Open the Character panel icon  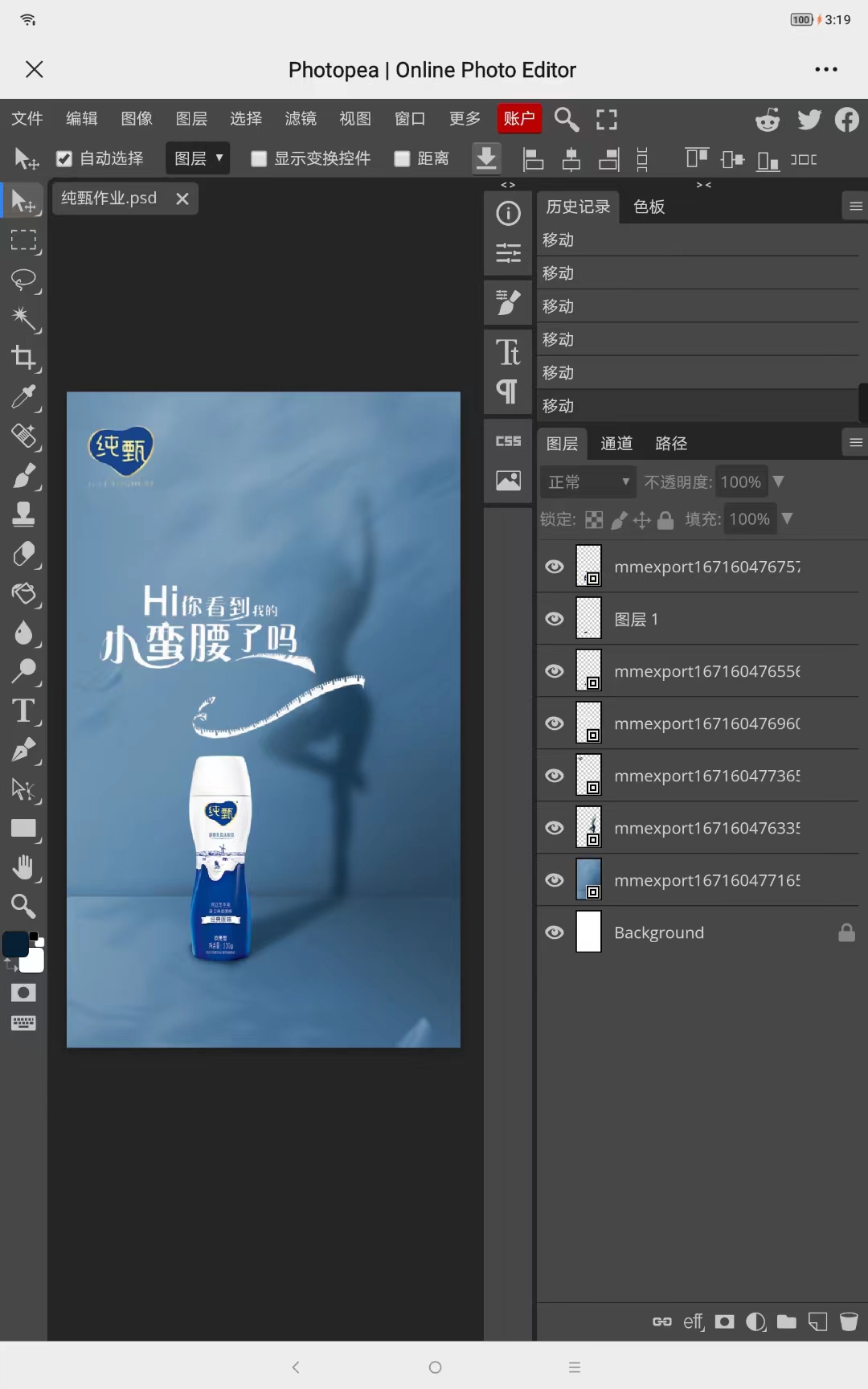tap(508, 352)
